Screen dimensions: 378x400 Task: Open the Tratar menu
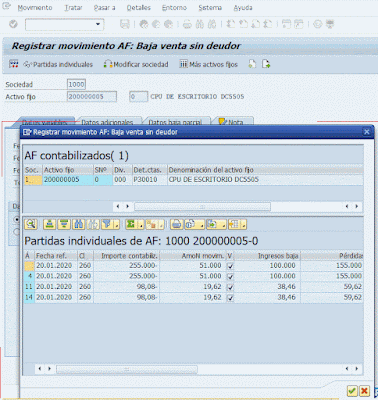click(73, 8)
